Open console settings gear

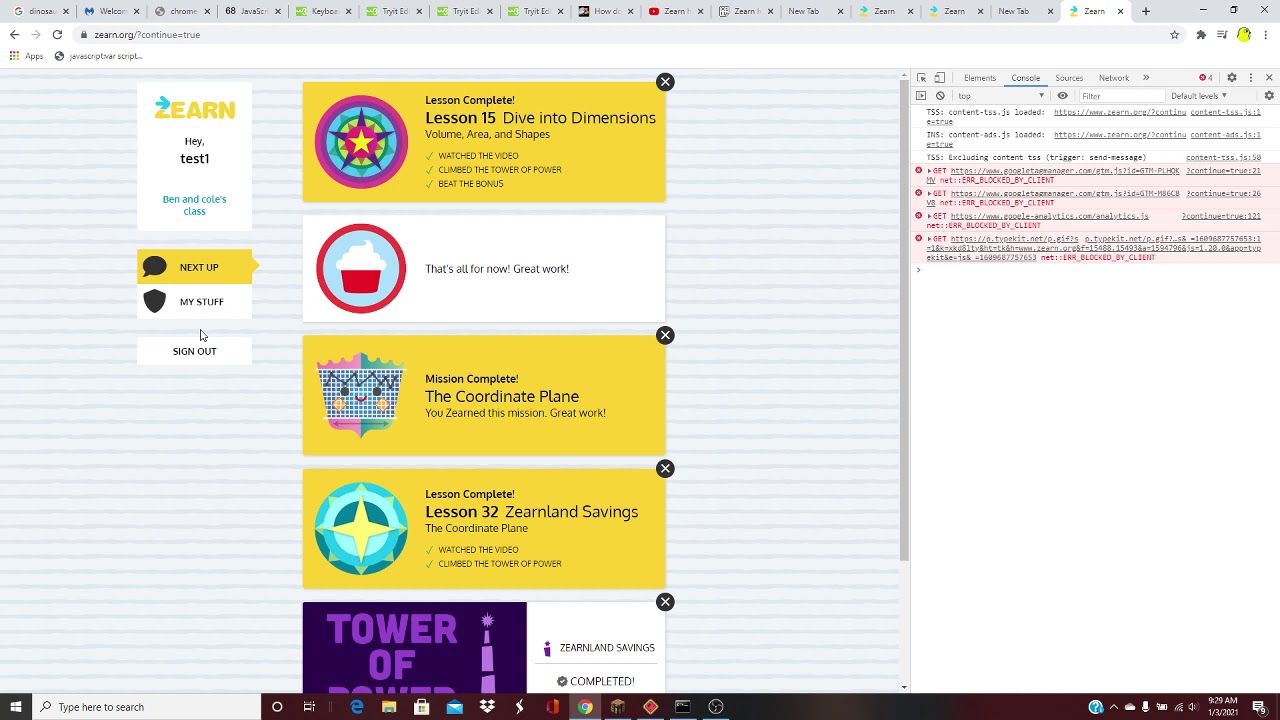point(1269,96)
